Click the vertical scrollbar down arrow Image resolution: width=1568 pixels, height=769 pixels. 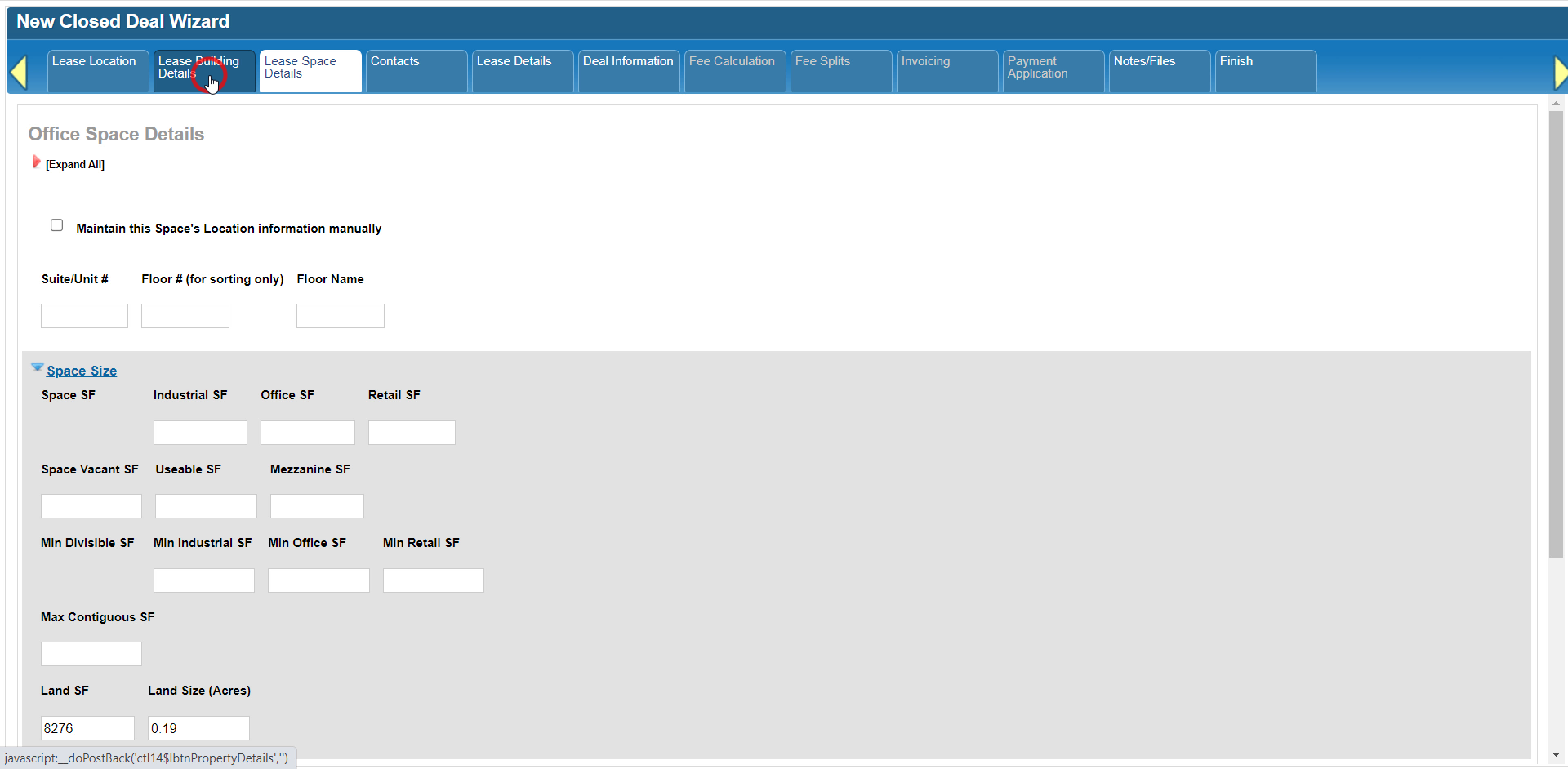click(1556, 755)
